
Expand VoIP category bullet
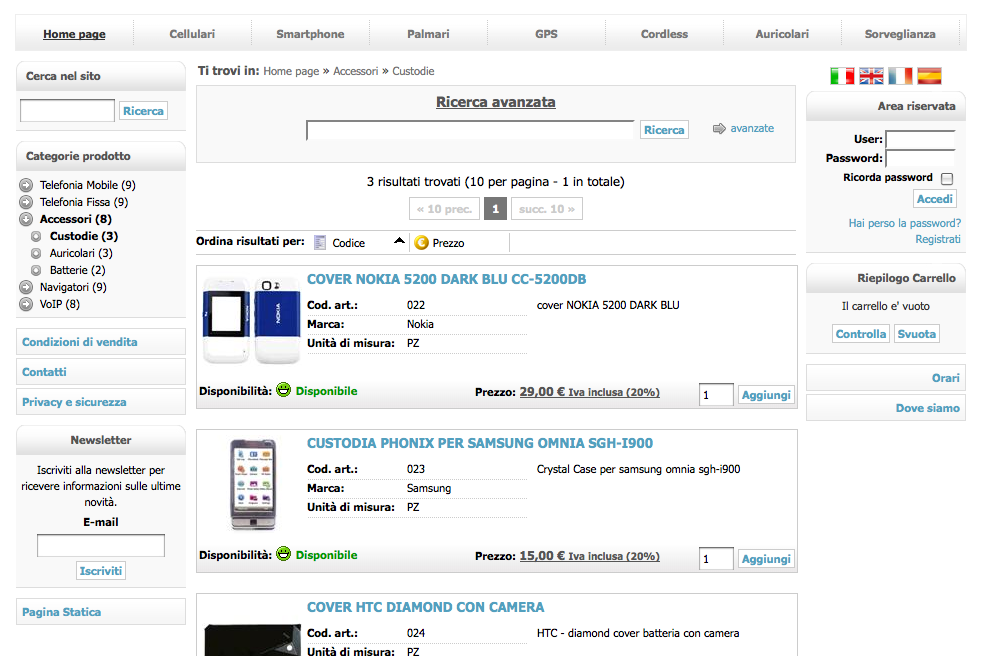tap(26, 304)
